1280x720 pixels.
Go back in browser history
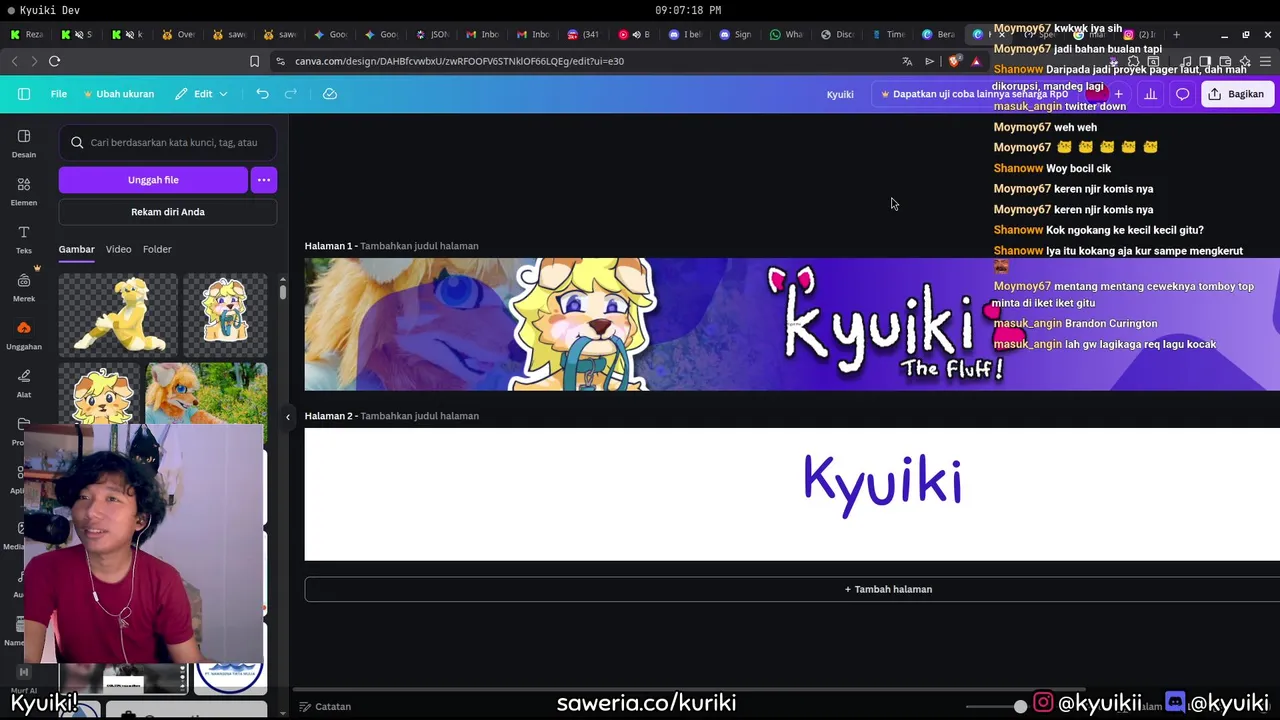pyautogui.click(x=14, y=61)
